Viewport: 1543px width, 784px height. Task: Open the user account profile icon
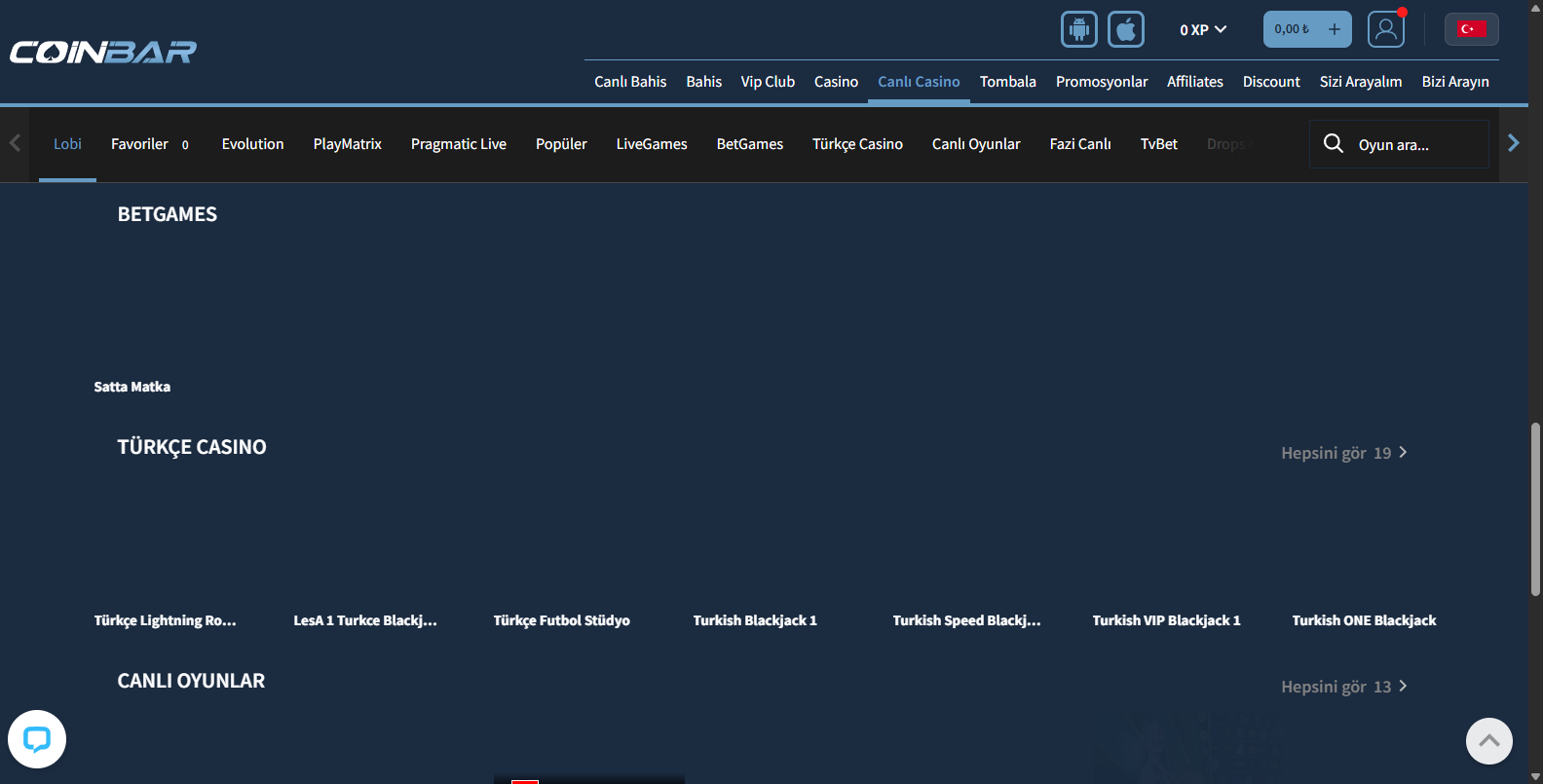click(x=1385, y=29)
